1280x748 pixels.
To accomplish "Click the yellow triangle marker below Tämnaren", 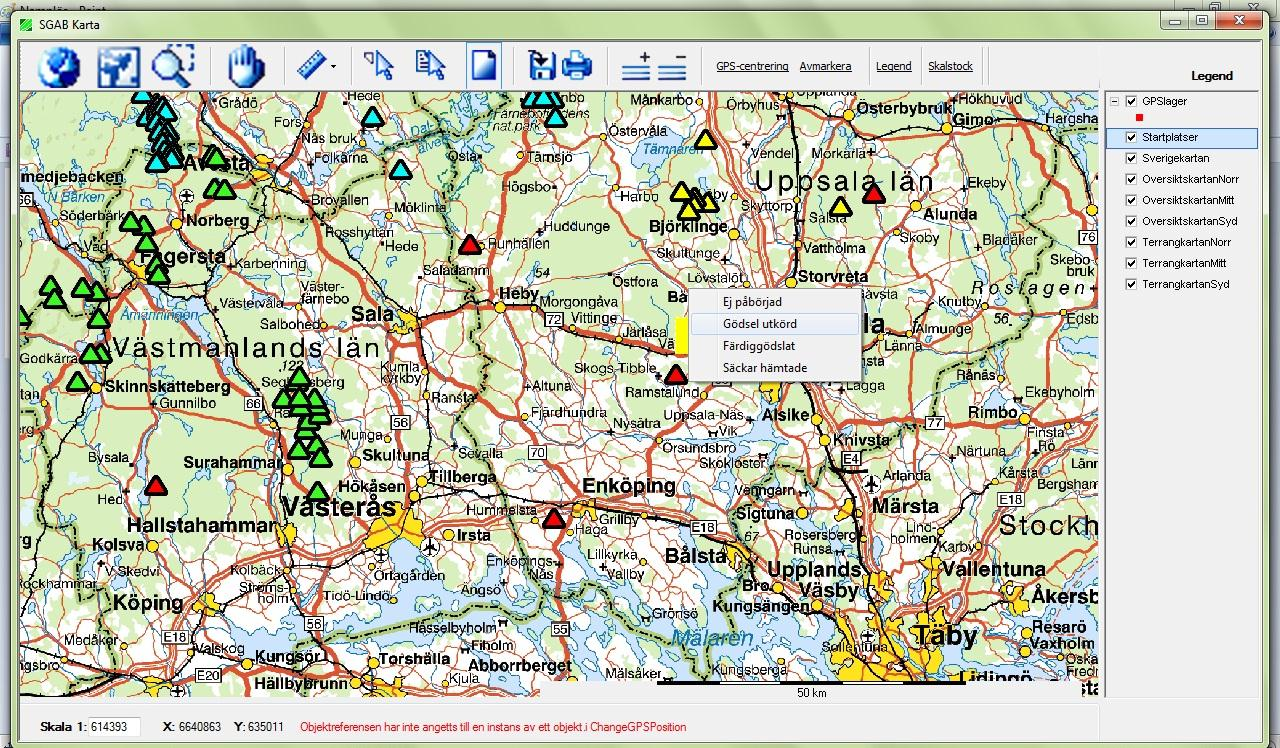I will coord(706,140).
